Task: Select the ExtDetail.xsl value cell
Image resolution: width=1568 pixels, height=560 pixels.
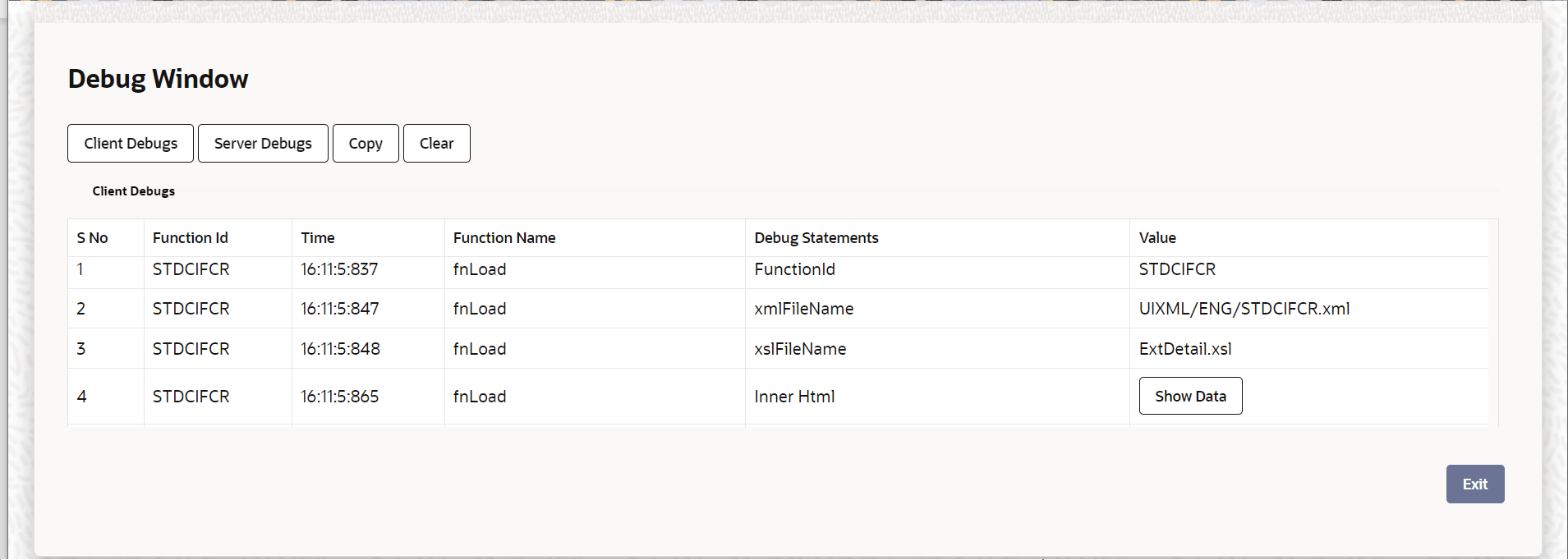Action: click(x=1185, y=349)
